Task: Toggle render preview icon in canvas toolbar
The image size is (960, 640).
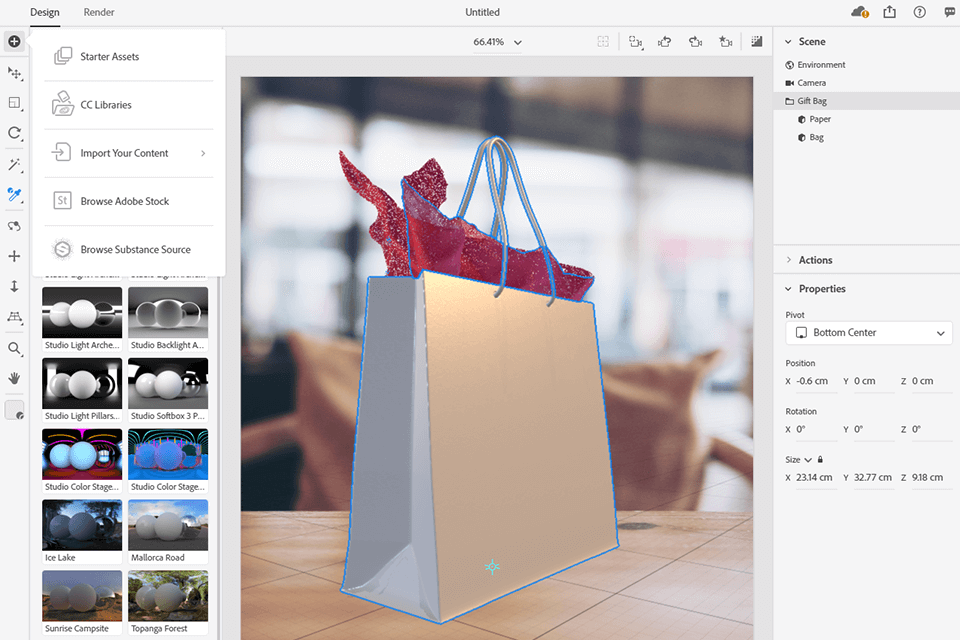Action: click(757, 42)
